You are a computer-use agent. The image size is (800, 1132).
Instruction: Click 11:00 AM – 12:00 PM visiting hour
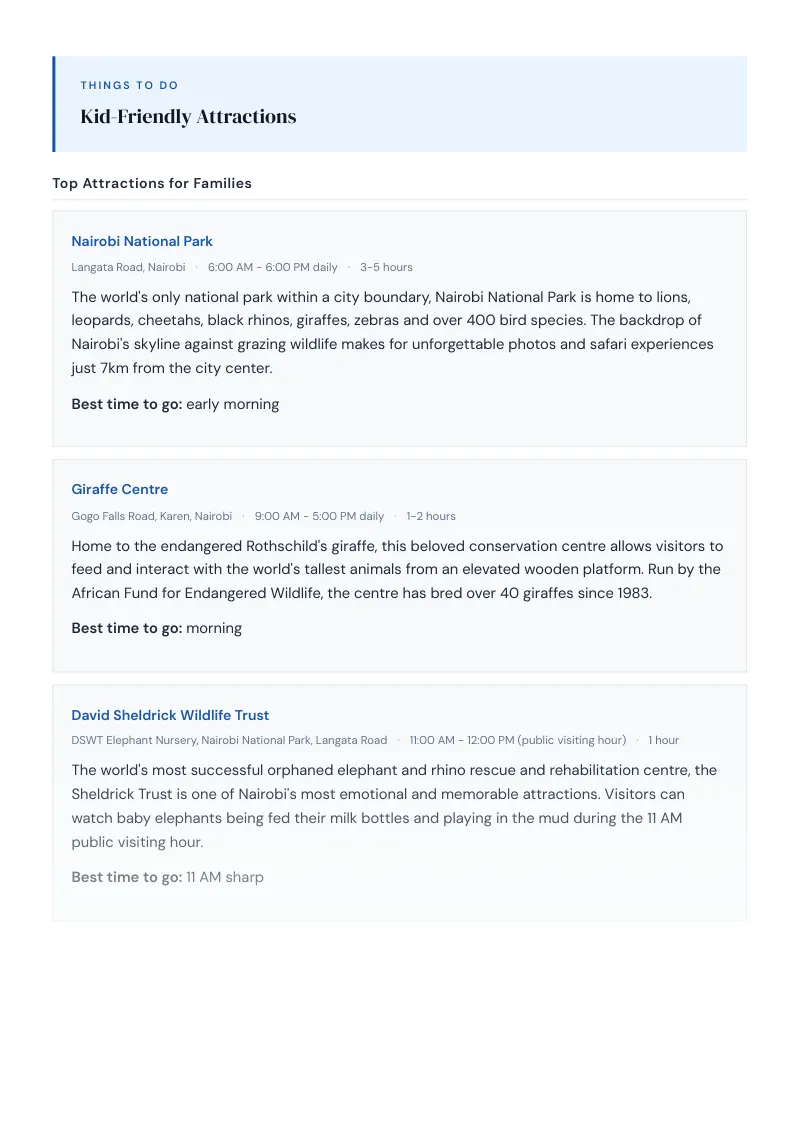click(x=518, y=740)
